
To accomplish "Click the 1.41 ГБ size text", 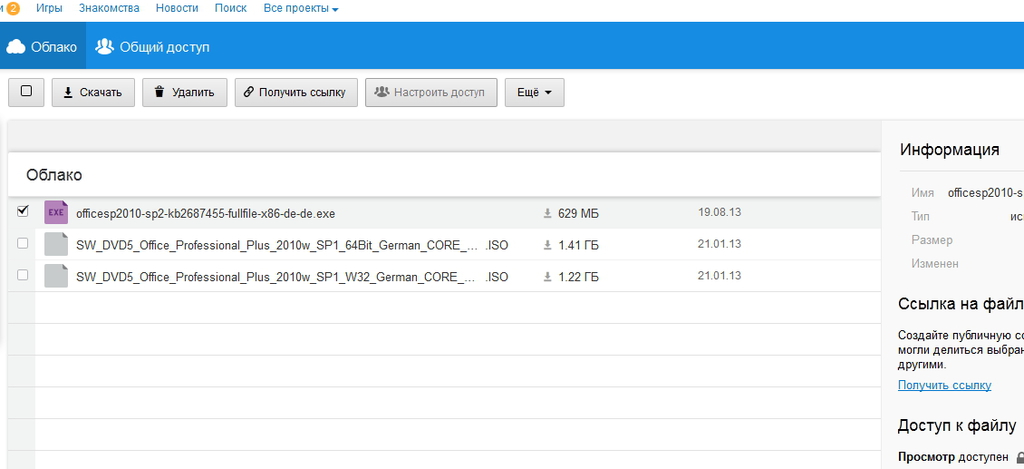I will point(578,246).
